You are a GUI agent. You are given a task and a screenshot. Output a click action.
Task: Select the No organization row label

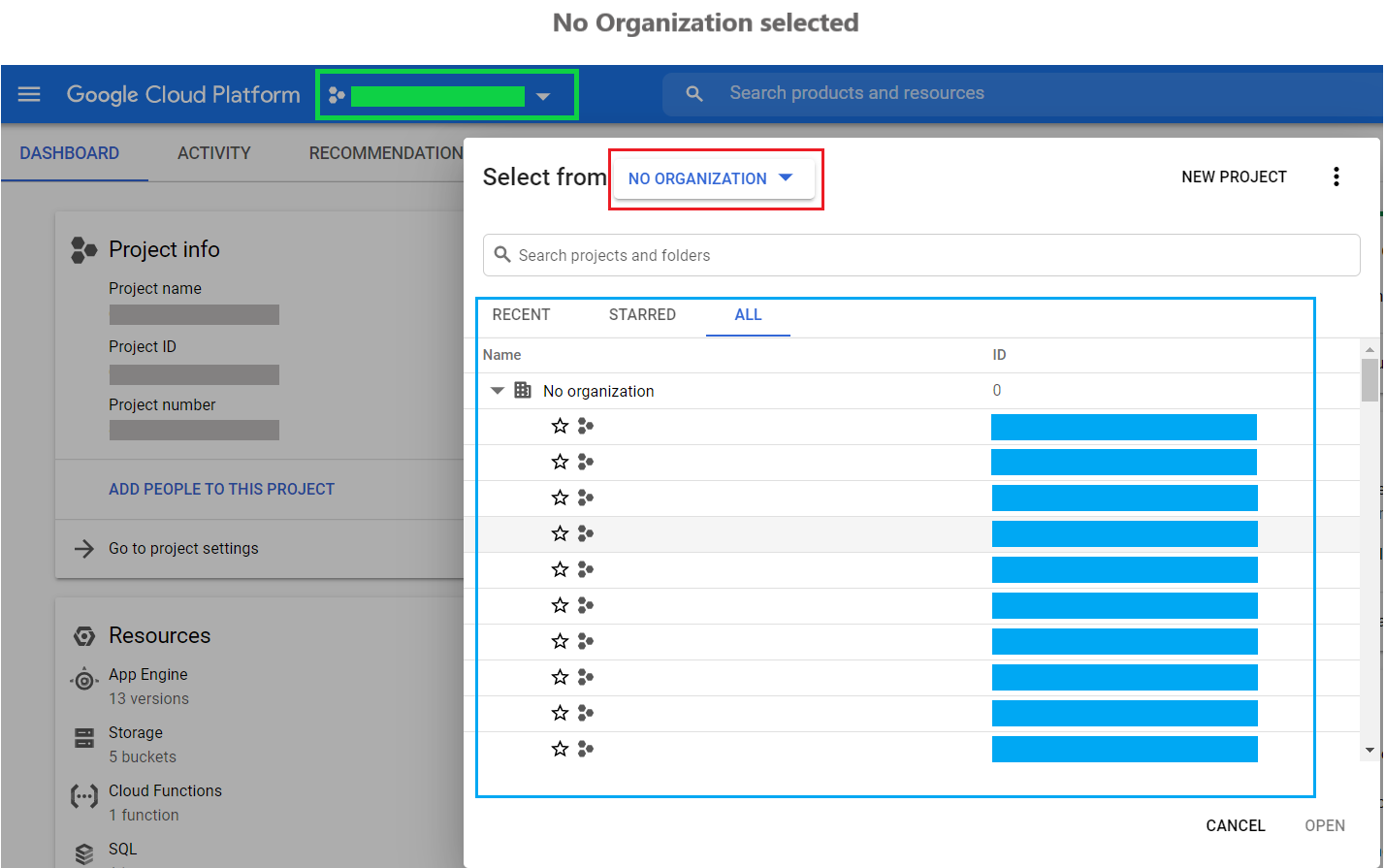coord(598,391)
